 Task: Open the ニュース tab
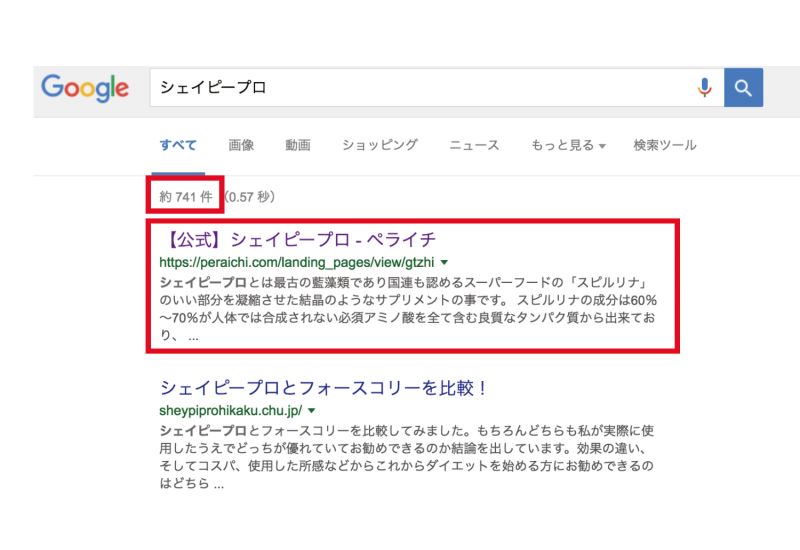click(474, 145)
